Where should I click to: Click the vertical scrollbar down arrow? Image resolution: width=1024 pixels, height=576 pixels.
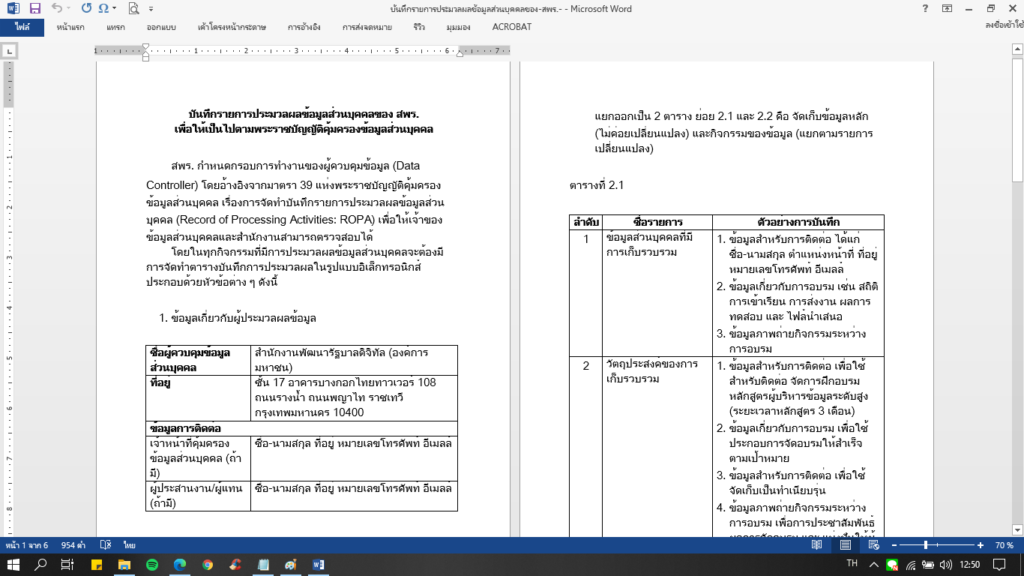tap(1017, 530)
